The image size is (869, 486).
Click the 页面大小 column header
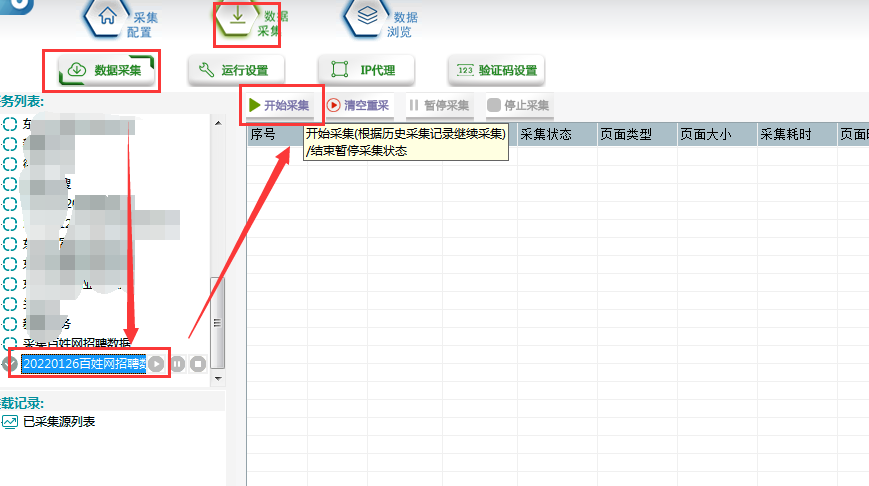click(x=717, y=135)
